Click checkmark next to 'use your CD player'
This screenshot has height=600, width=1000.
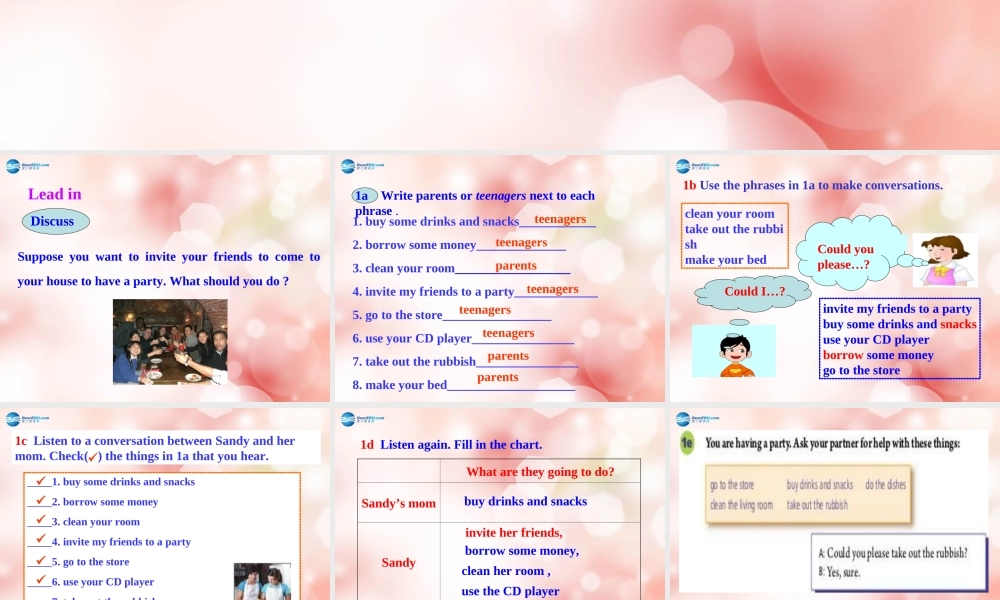click(41, 580)
